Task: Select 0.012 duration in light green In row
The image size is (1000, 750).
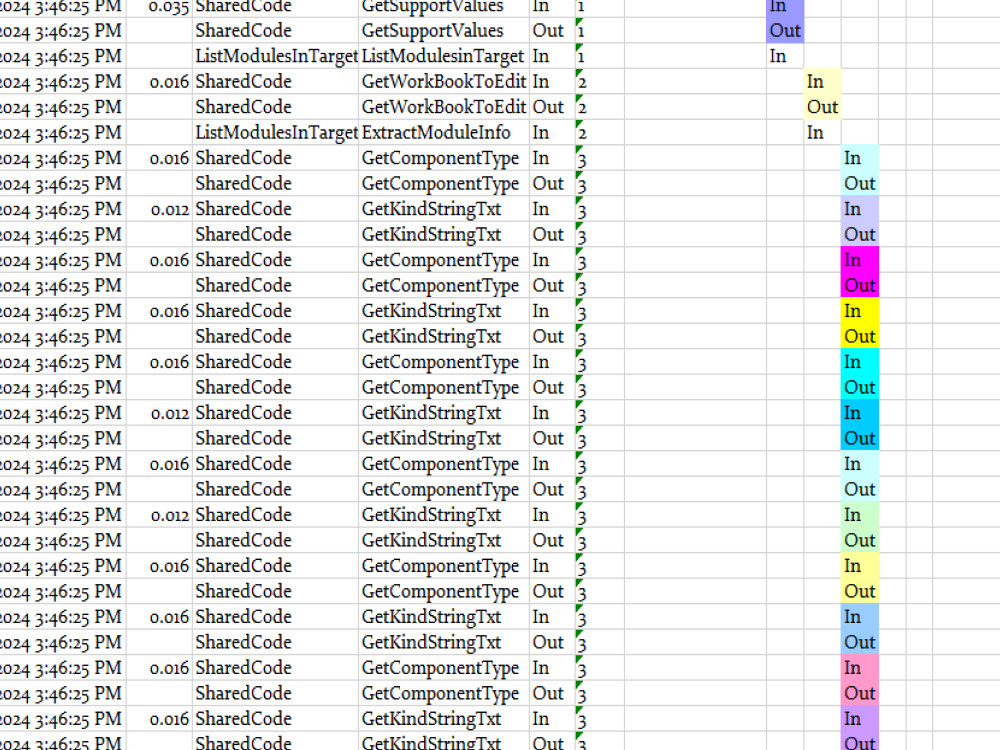Action: pyautogui.click(x=159, y=515)
